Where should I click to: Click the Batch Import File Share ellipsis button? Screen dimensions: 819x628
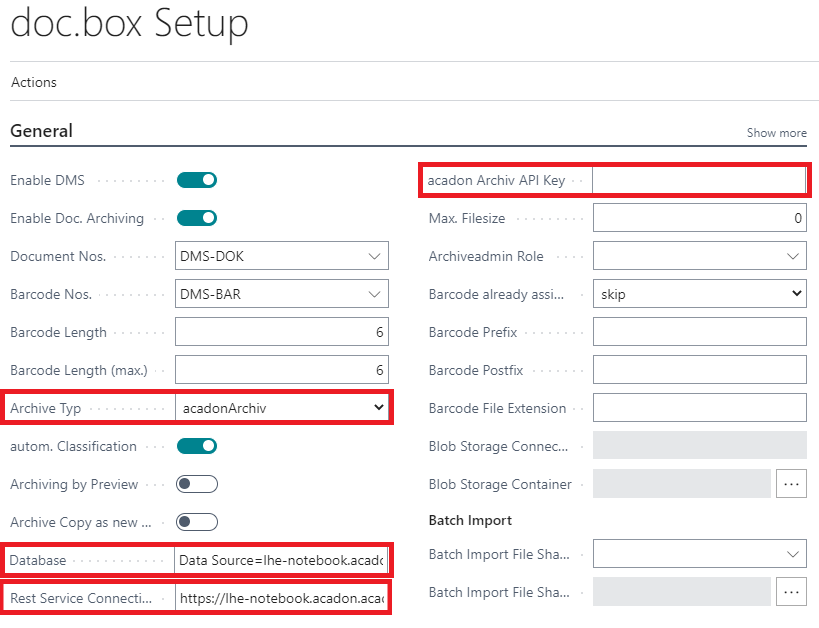(x=792, y=592)
